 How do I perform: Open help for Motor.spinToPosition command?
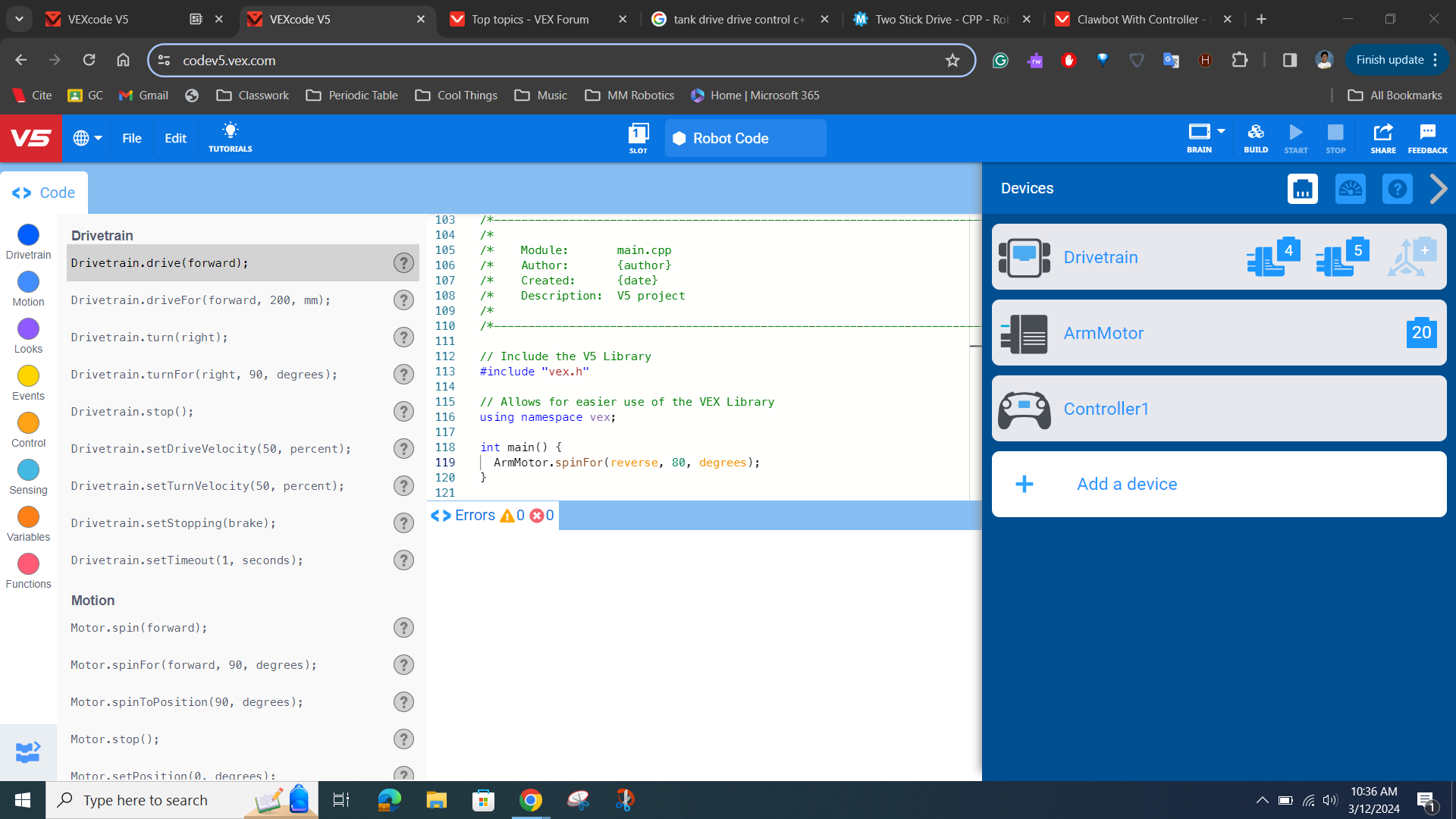click(x=403, y=702)
